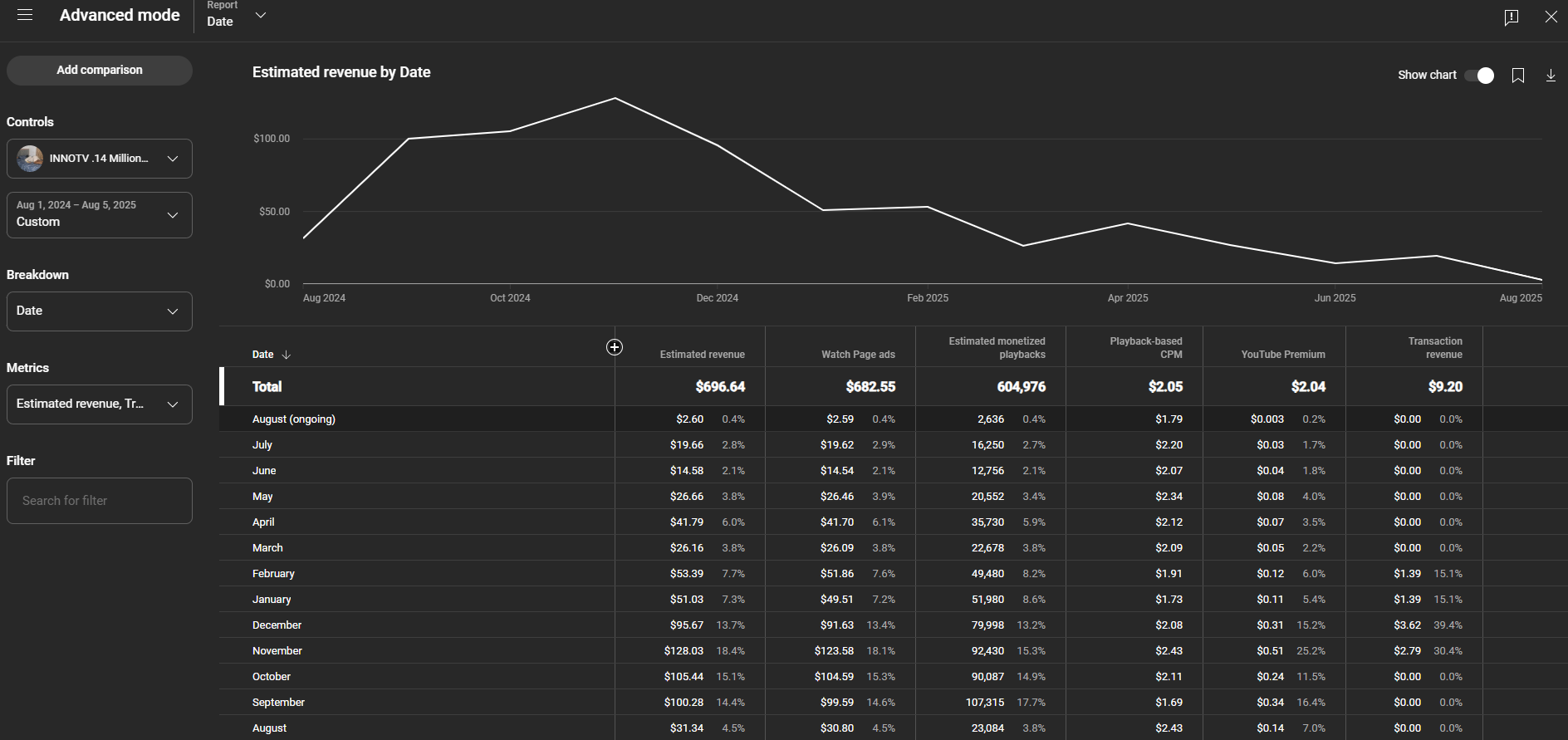The width and height of the screenshot is (1568, 740).
Task: Click the INNOTV channel avatar
Action: pyautogui.click(x=30, y=159)
